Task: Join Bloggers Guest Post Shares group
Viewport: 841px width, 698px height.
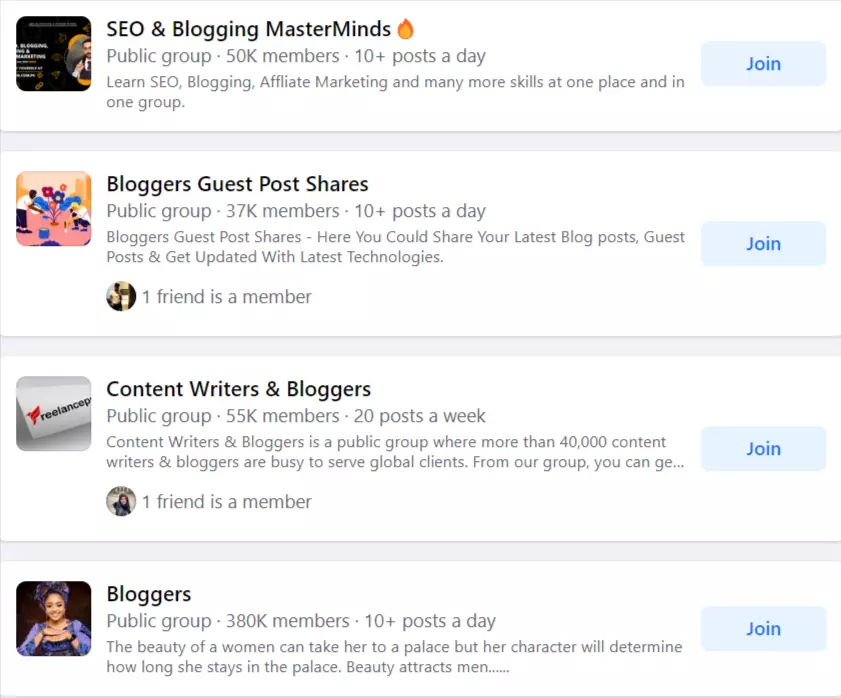Action: click(x=763, y=244)
